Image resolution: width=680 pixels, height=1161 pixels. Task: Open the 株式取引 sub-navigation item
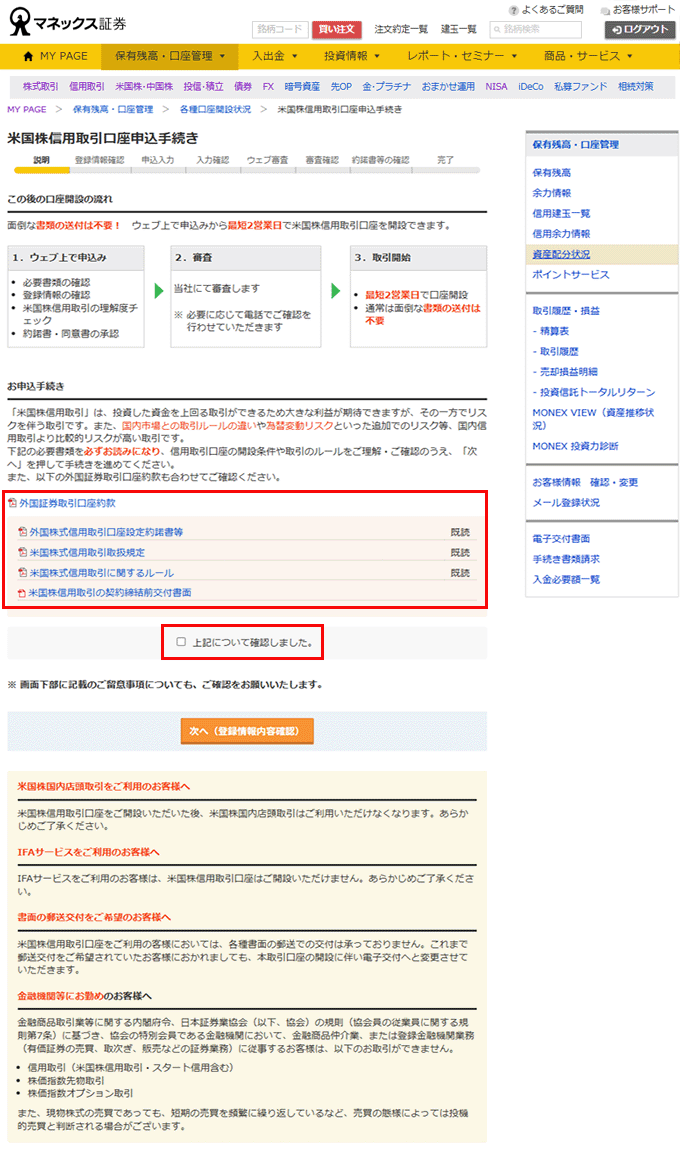pyautogui.click(x=41, y=87)
